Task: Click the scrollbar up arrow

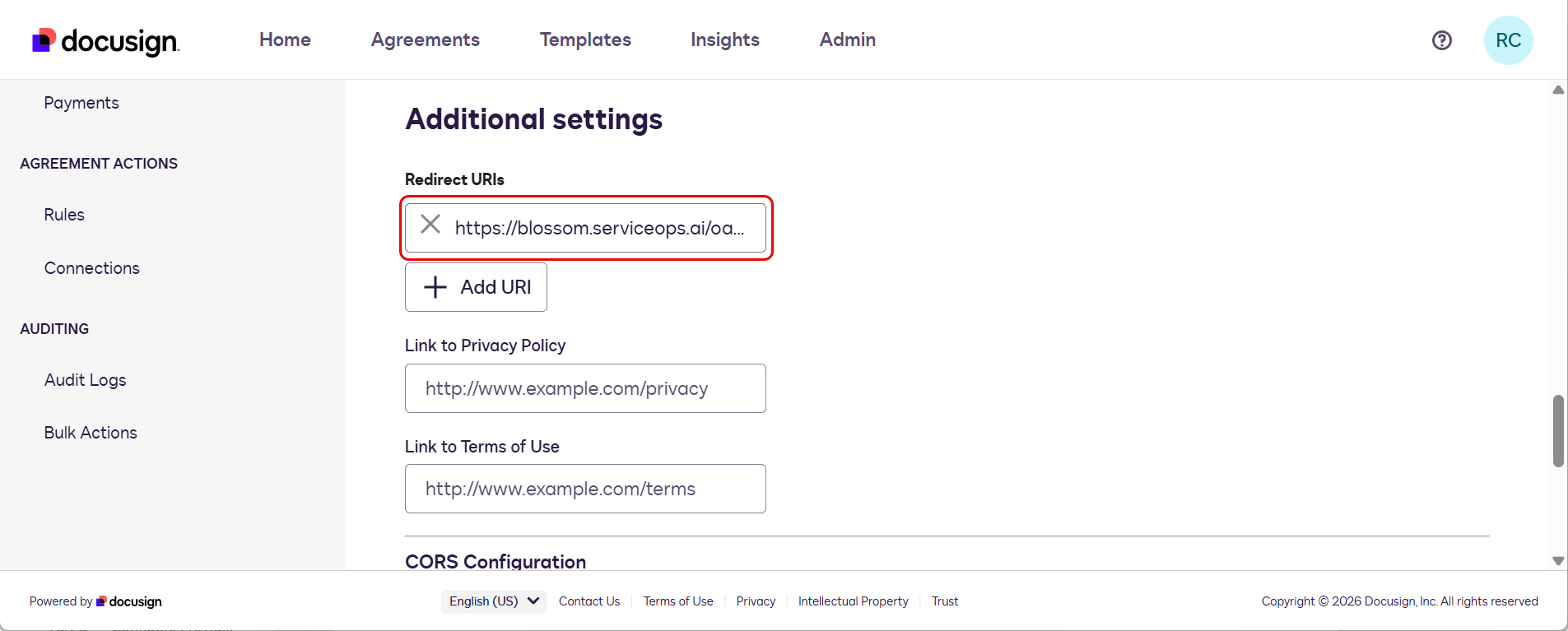Action: [1558, 90]
